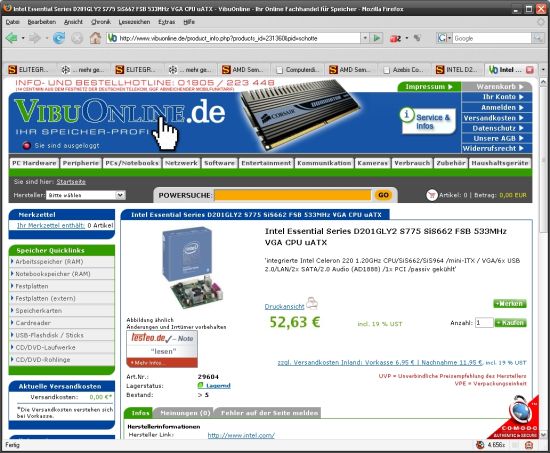
Task: Click in the Powersuche orange search field
Action: pyautogui.click(x=293, y=195)
